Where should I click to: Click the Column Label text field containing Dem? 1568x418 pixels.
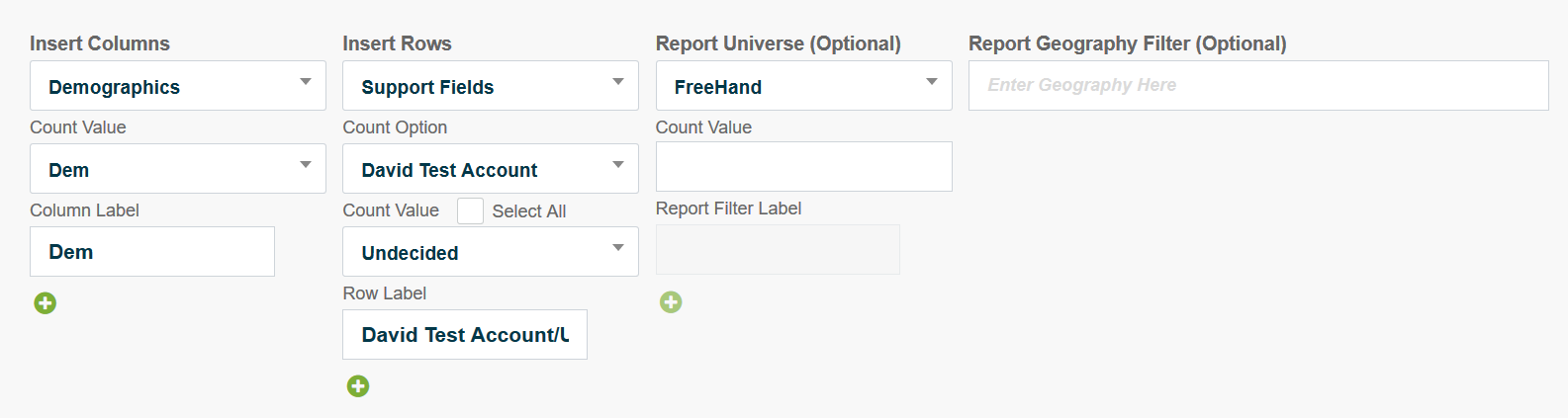click(x=152, y=252)
